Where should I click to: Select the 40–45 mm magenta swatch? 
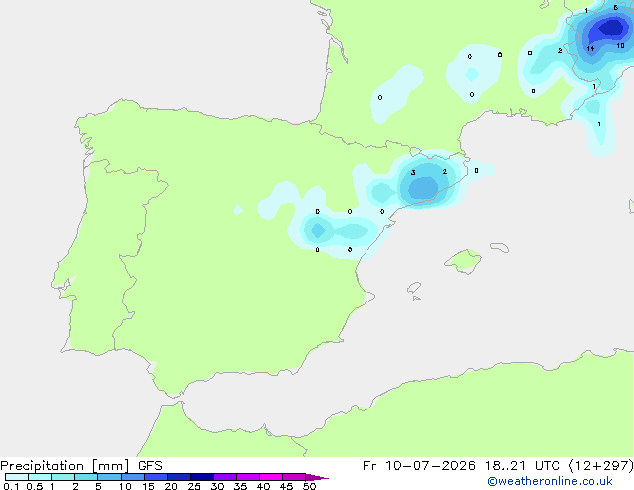coord(271,477)
